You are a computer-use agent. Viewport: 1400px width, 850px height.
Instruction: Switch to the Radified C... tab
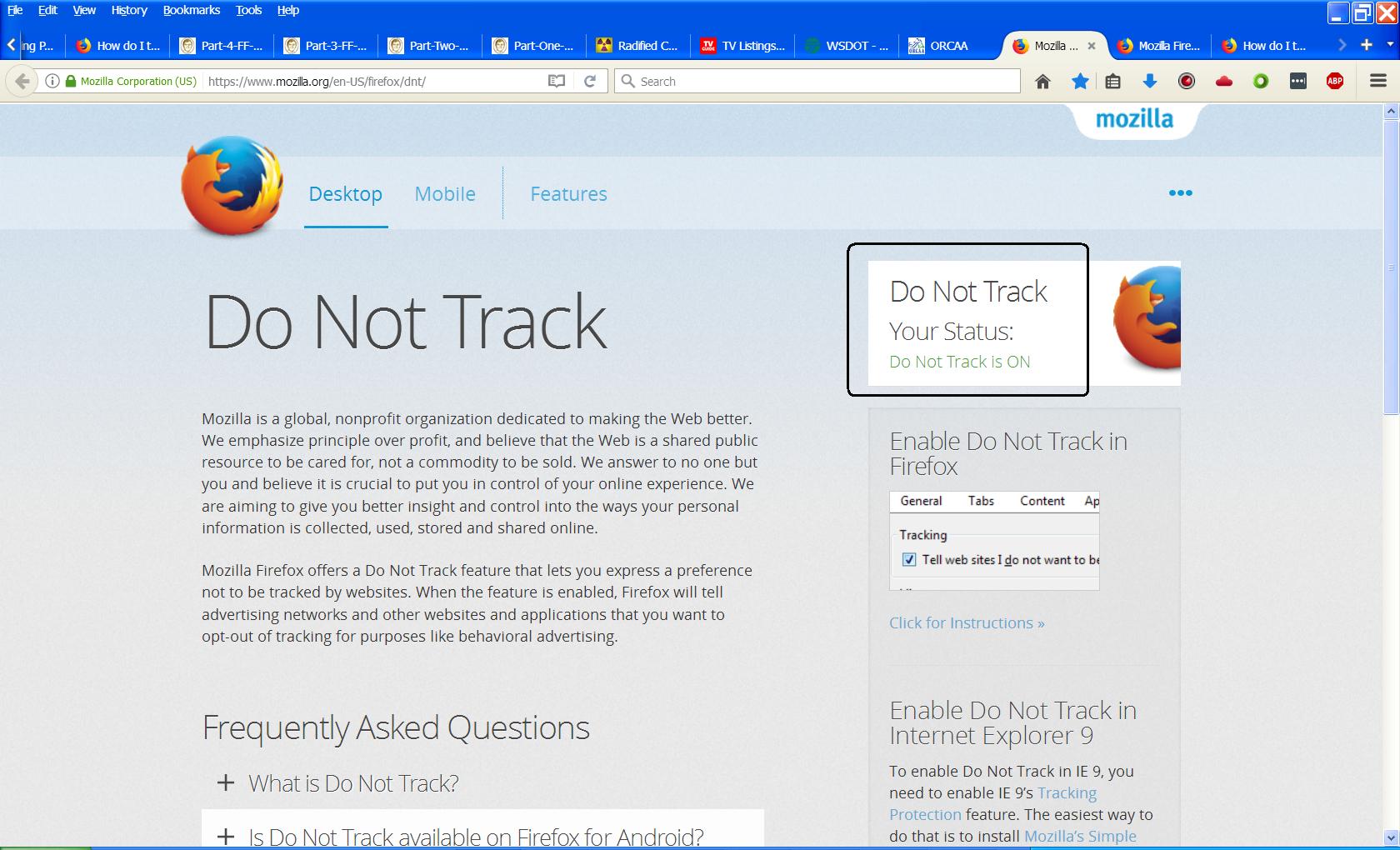pos(639,46)
